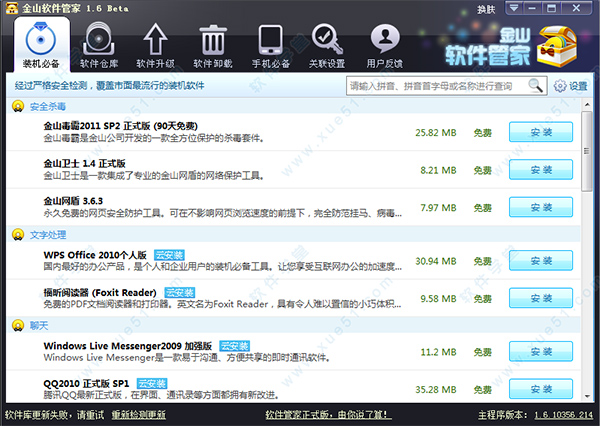Collapse the 聊天 category
The height and width of the screenshot is (426, 600).
click(18, 325)
